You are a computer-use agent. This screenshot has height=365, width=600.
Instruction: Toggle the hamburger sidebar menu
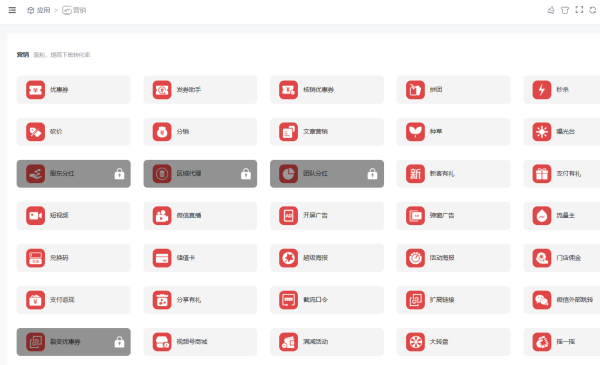click(x=12, y=10)
